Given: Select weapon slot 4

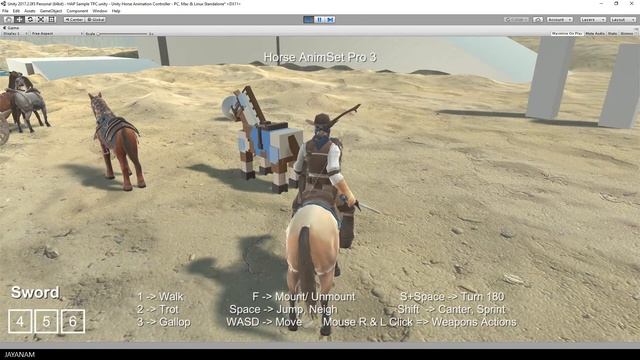Looking at the screenshot, I should (x=20, y=321).
